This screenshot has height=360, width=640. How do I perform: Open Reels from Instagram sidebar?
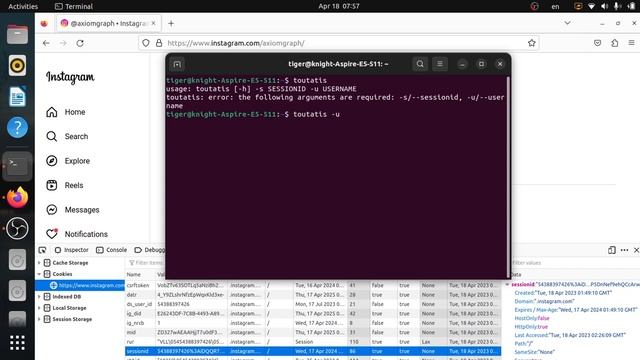pyautogui.click(x=64, y=185)
